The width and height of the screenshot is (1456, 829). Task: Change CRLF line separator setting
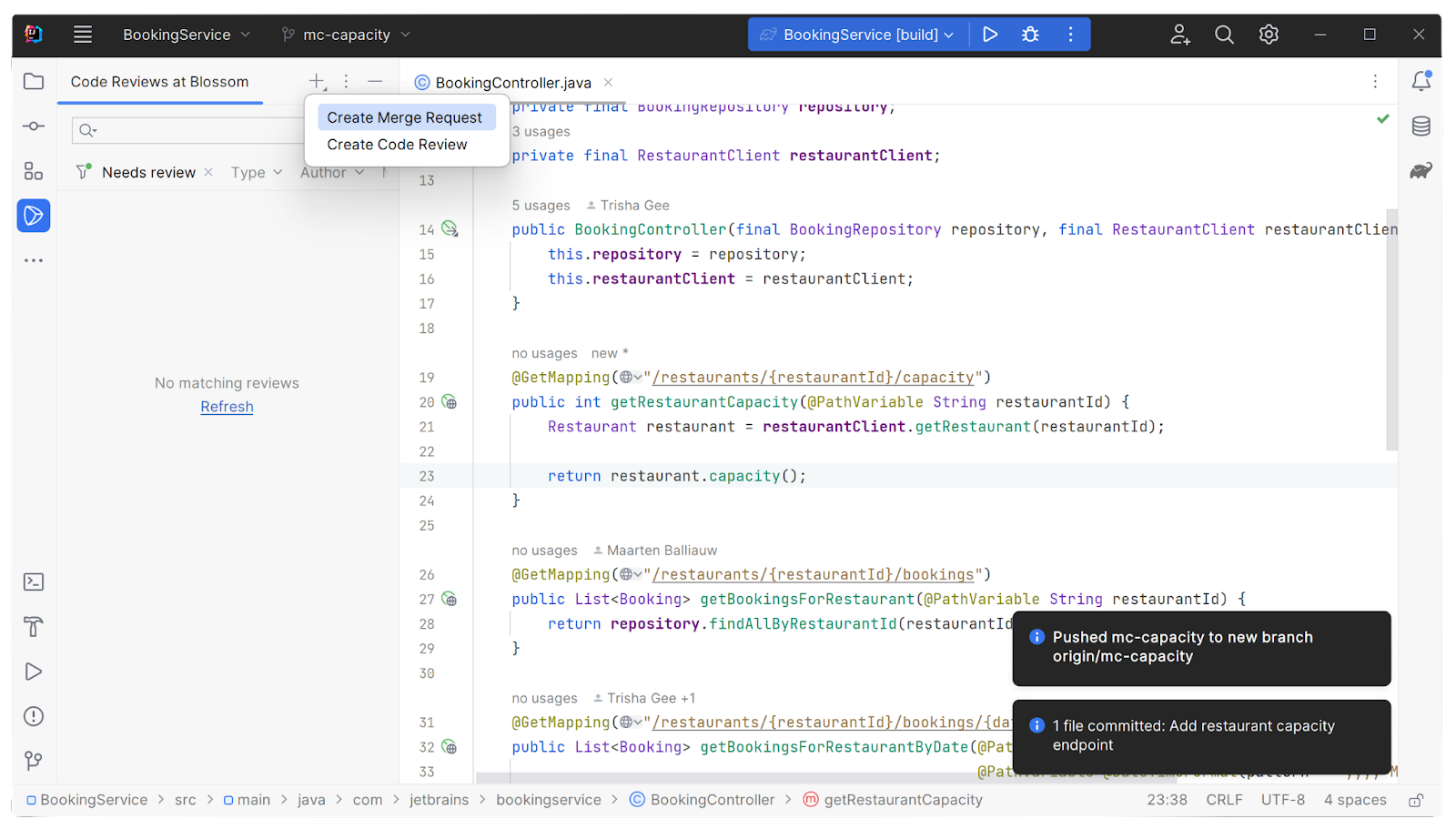pyautogui.click(x=1224, y=800)
